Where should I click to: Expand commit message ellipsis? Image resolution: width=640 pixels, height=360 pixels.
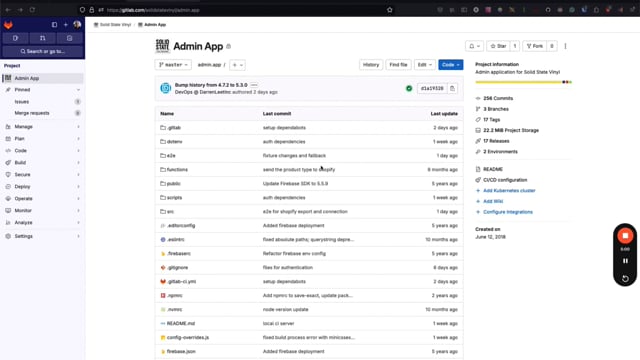pyautogui.click(x=254, y=85)
